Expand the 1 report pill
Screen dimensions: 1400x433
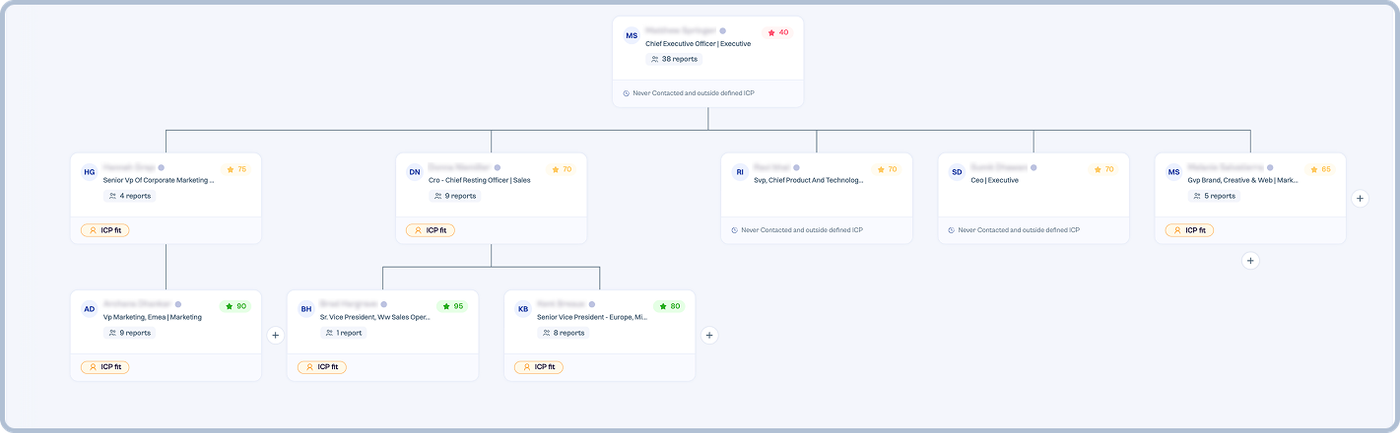pos(344,333)
